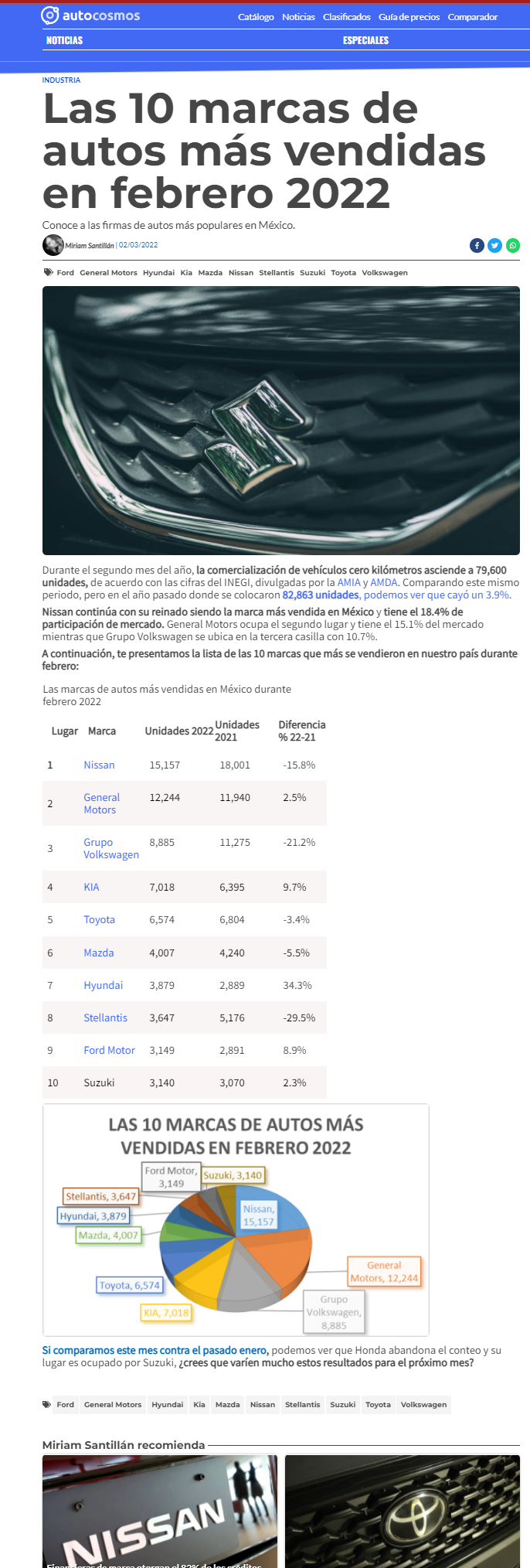
Task: Click the Stellantis link in table
Action: [105, 1017]
